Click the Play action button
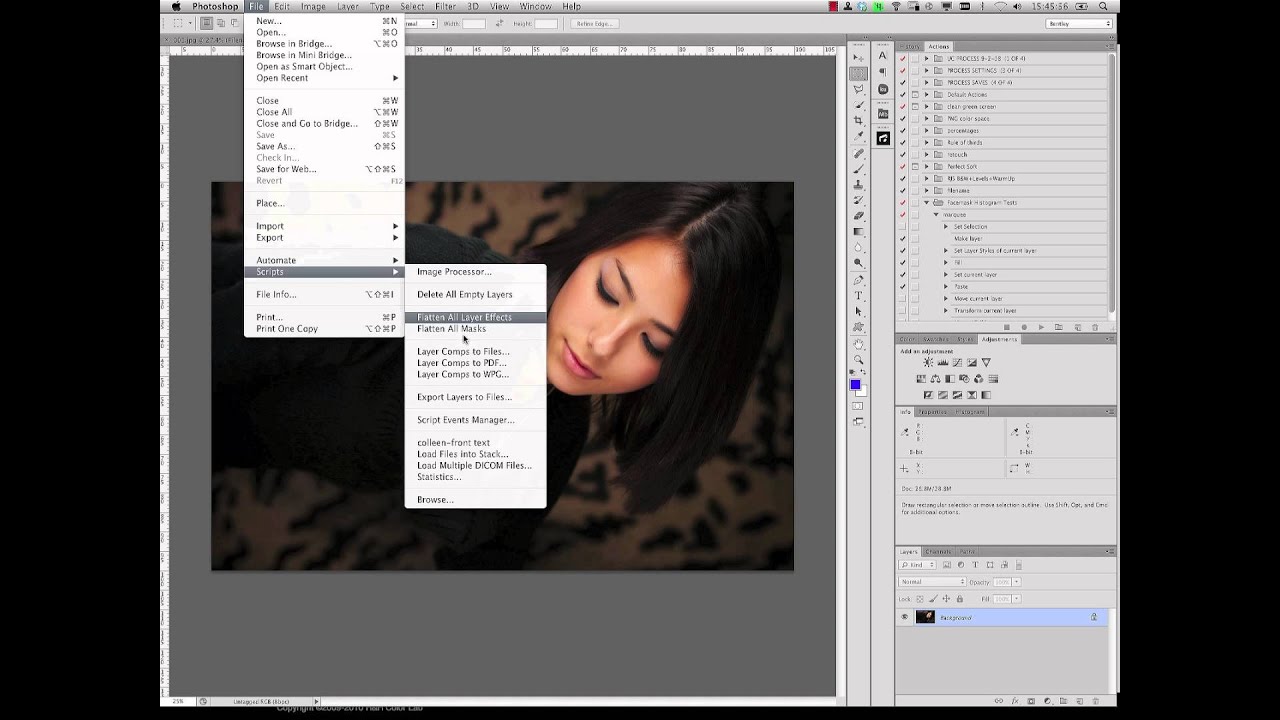This screenshot has height=720, width=1280. 1041,327
